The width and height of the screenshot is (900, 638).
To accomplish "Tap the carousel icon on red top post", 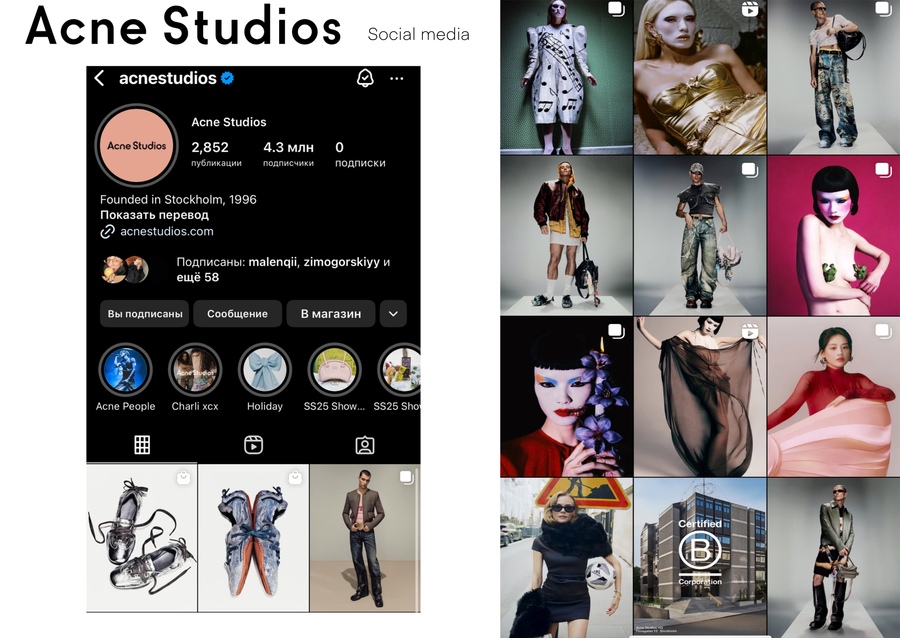I will [x=883, y=331].
